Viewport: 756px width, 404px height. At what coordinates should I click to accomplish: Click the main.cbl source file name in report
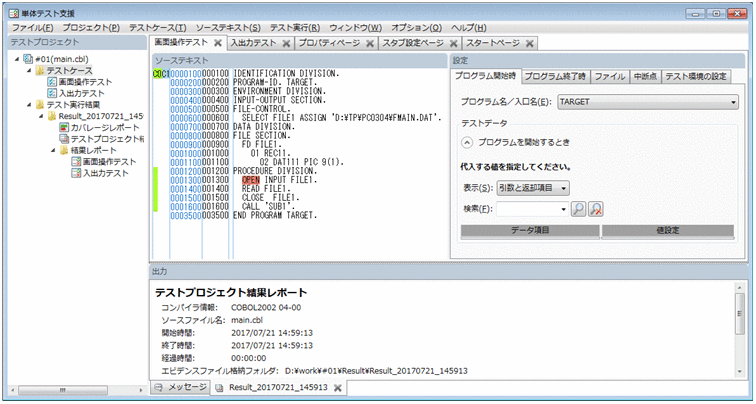(x=247, y=320)
